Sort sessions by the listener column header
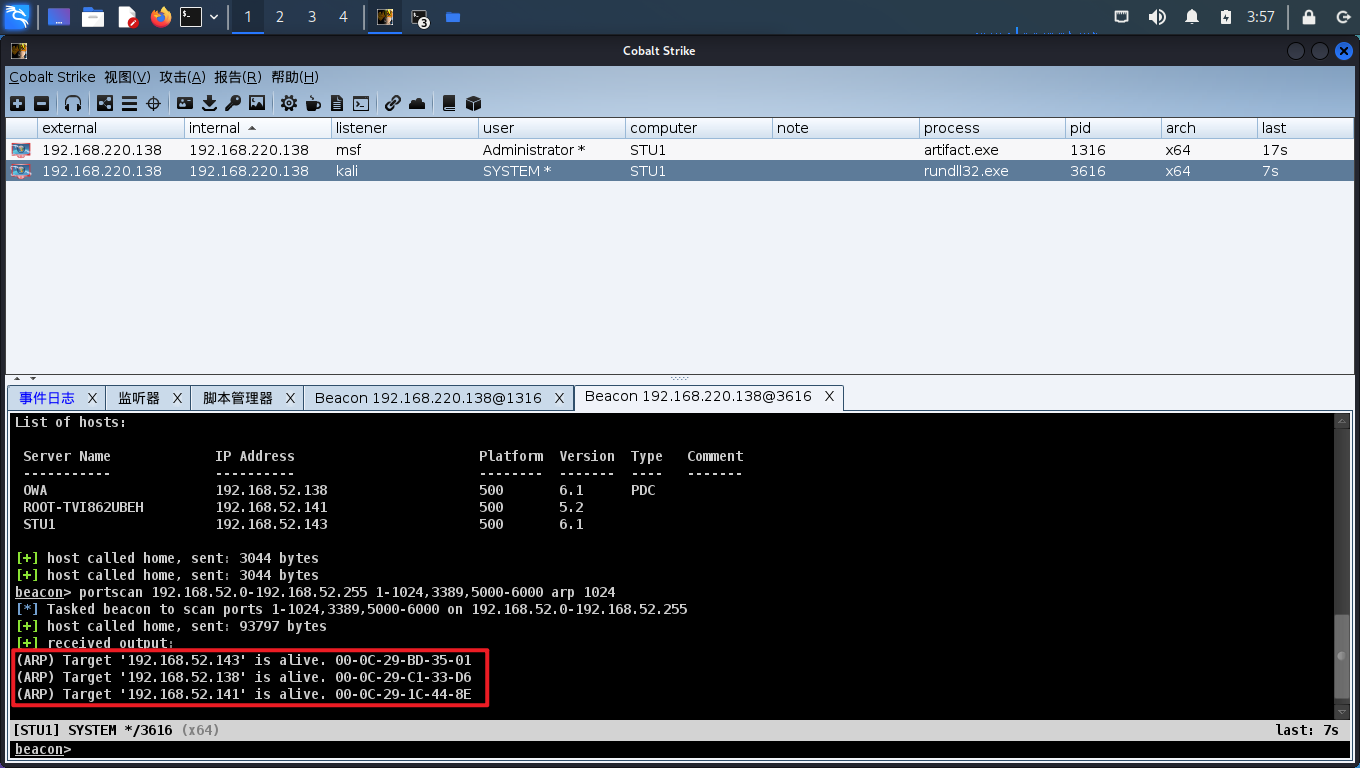This screenshot has width=1360, height=768. pos(405,128)
